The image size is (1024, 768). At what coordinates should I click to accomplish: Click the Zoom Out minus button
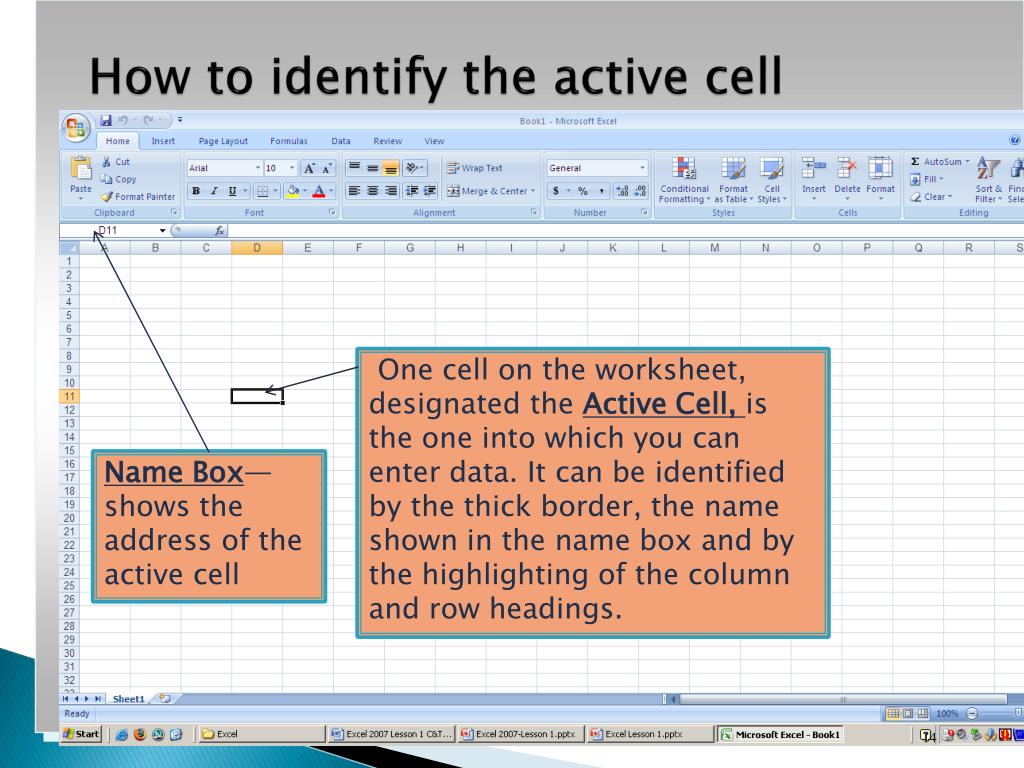[972, 714]
